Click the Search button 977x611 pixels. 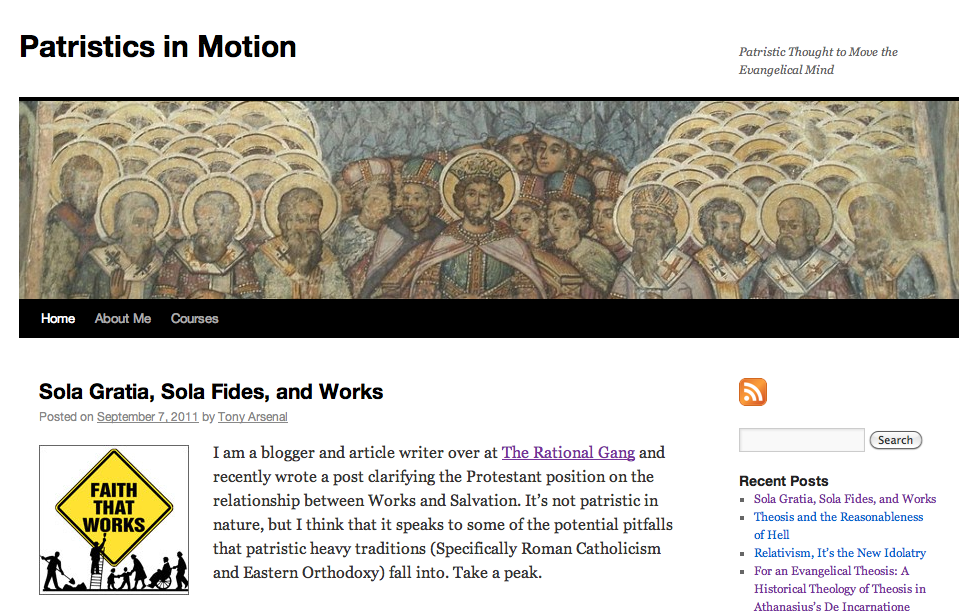coord(895,440)
